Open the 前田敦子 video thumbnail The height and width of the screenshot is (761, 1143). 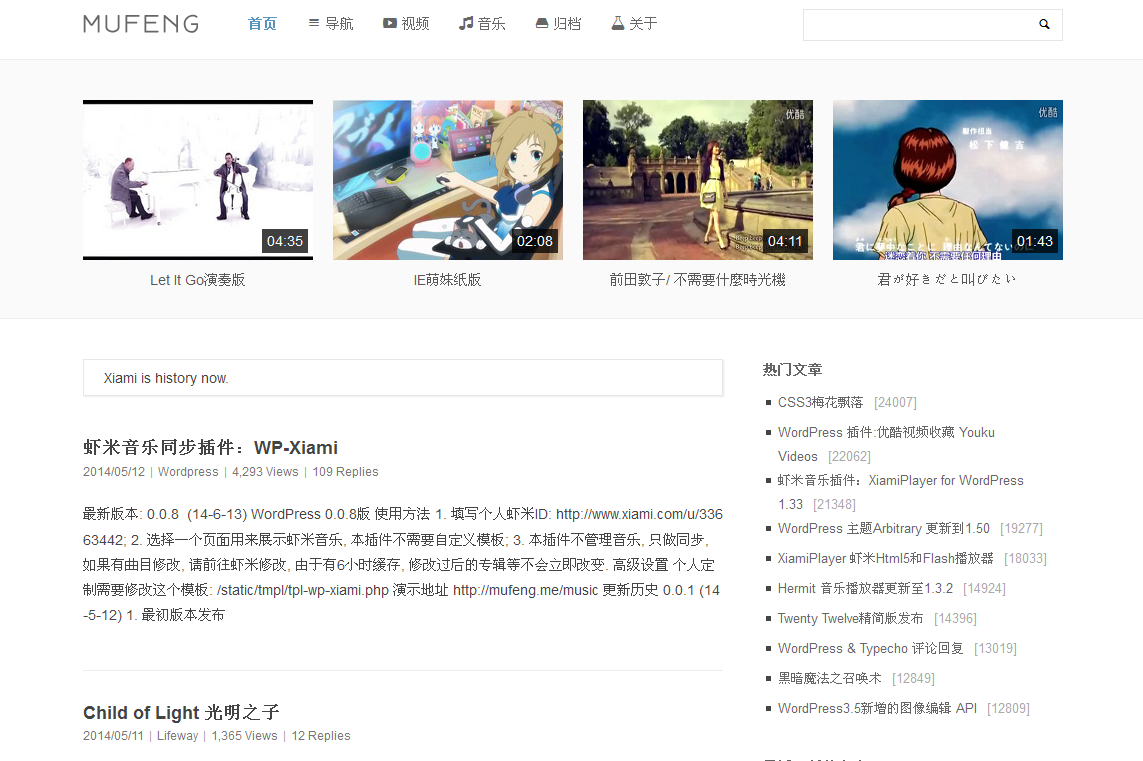(x=698, y=180)
